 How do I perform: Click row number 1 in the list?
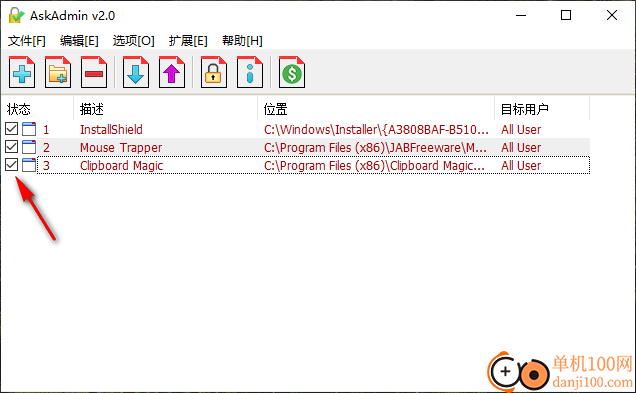pos(46,130)
